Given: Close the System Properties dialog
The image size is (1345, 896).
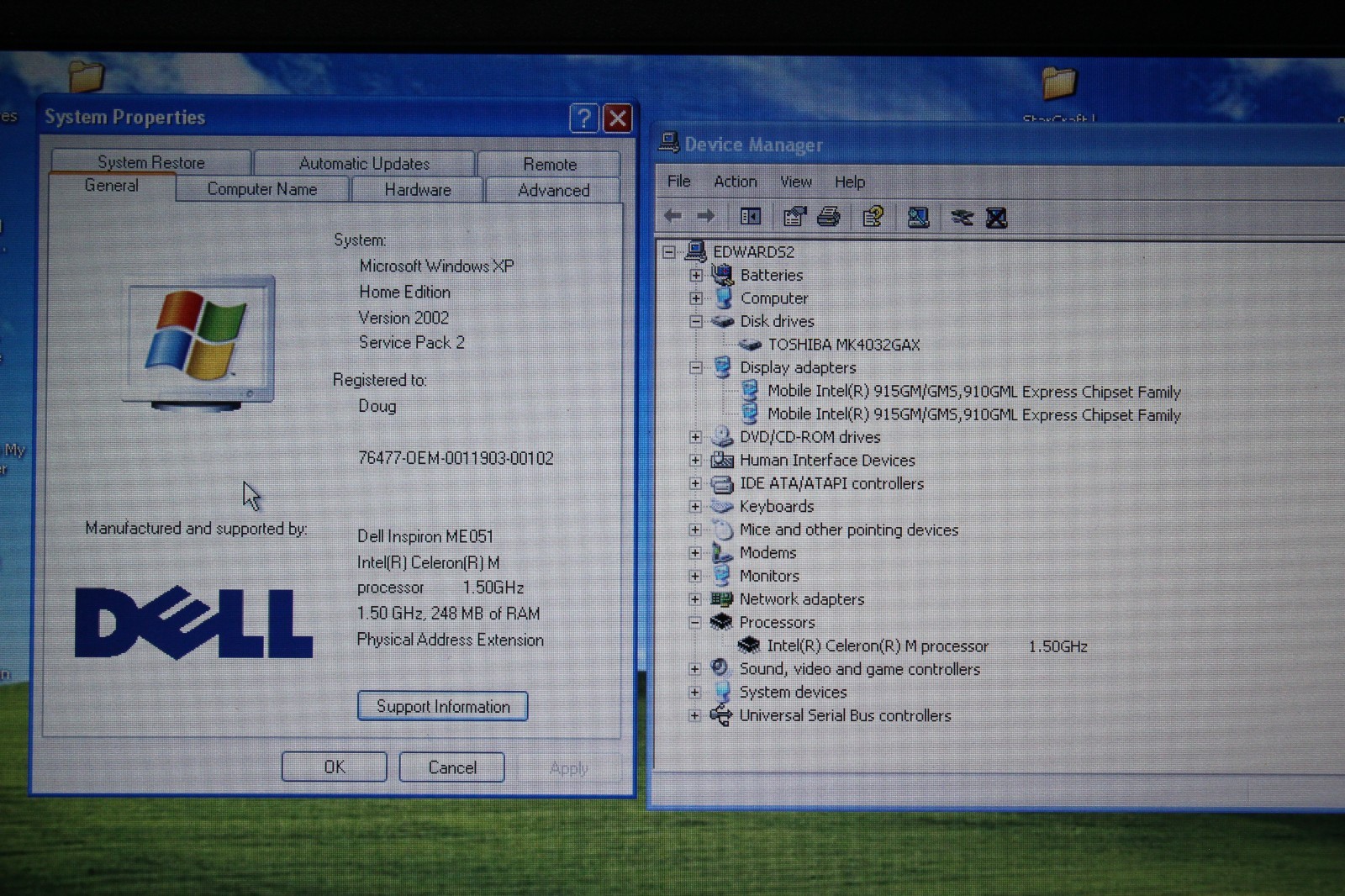Looking at the screenshot, I should tap(618, 119).
